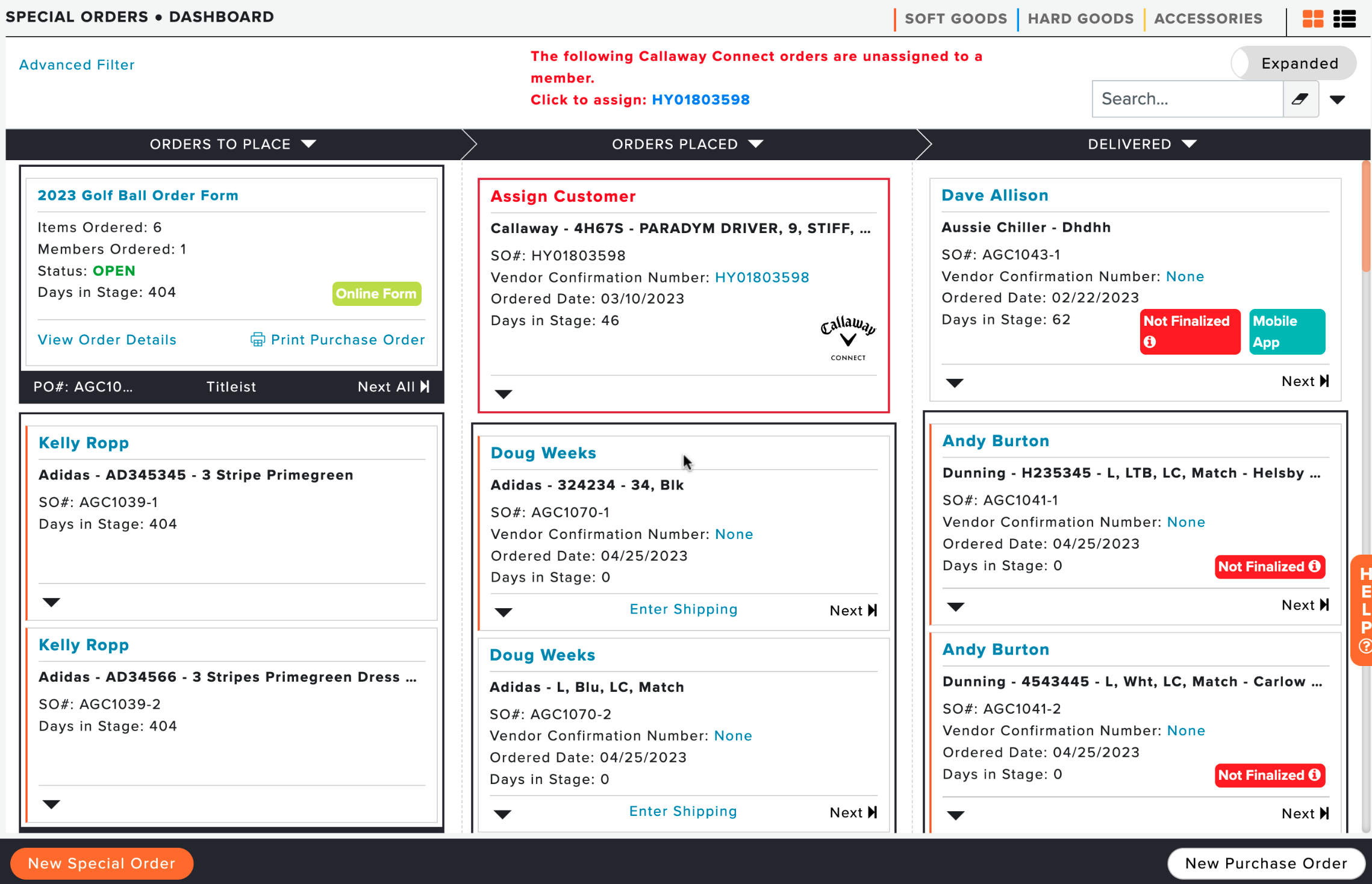Click Assign Customer heading on Callaway card
The width and height of the screenshot is (1372, 884).
(563, 196)
